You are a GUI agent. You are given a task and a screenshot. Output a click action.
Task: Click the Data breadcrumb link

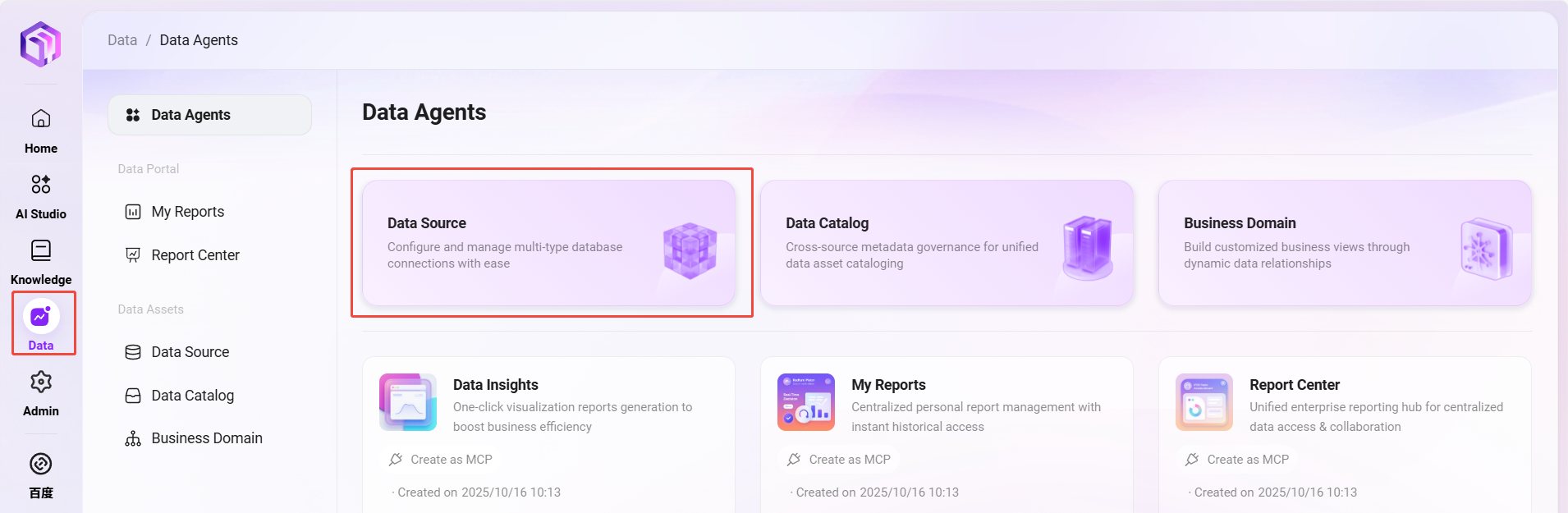[122, 40]
